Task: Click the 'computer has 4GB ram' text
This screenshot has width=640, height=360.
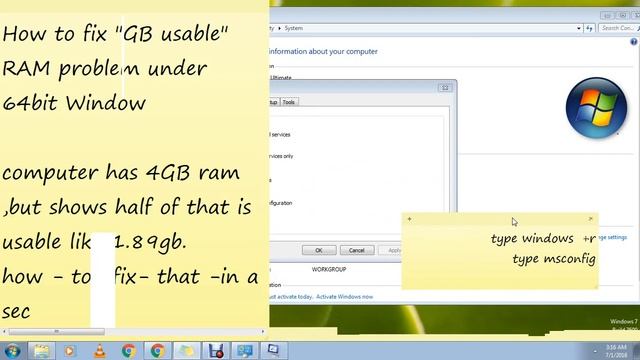Action: click(121, 172)
